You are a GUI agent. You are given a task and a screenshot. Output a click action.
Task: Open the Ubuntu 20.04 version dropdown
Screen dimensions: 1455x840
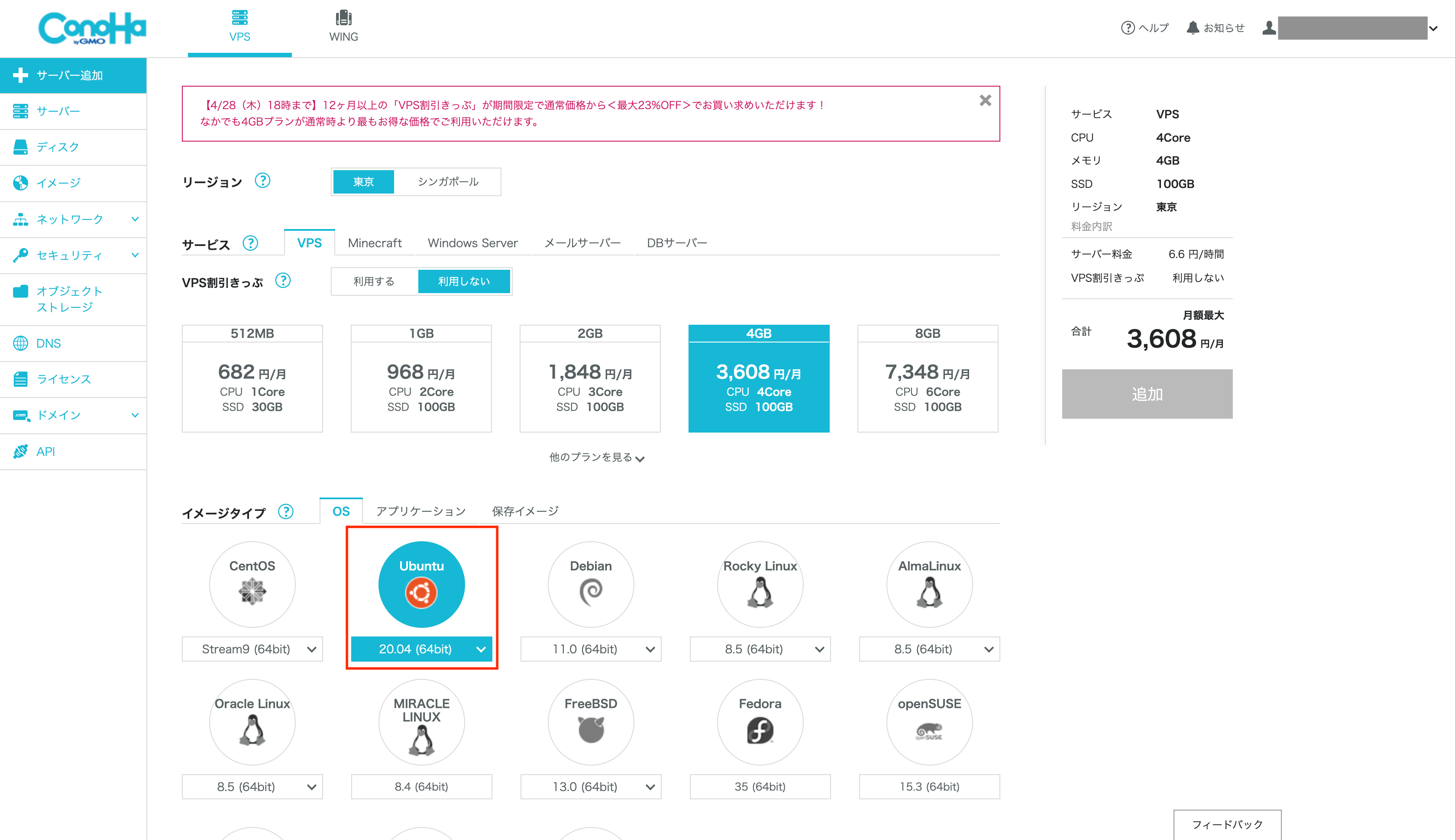(x=421, y=649)
